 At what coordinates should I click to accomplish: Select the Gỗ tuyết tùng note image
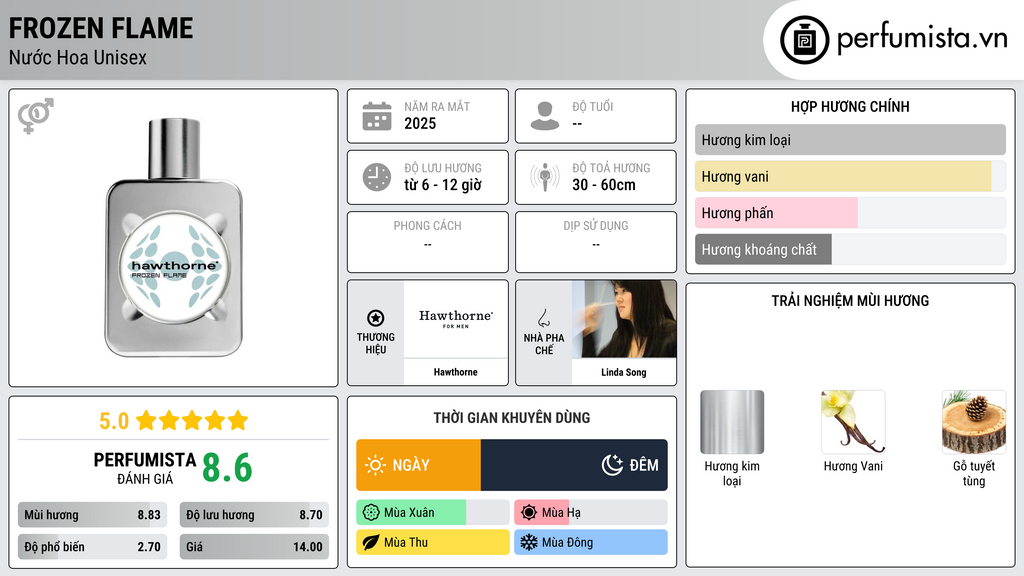(974, 422)
